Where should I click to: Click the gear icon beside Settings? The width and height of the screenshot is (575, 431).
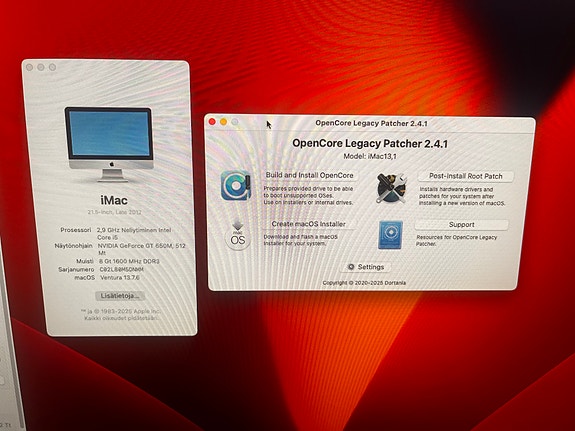351,267
